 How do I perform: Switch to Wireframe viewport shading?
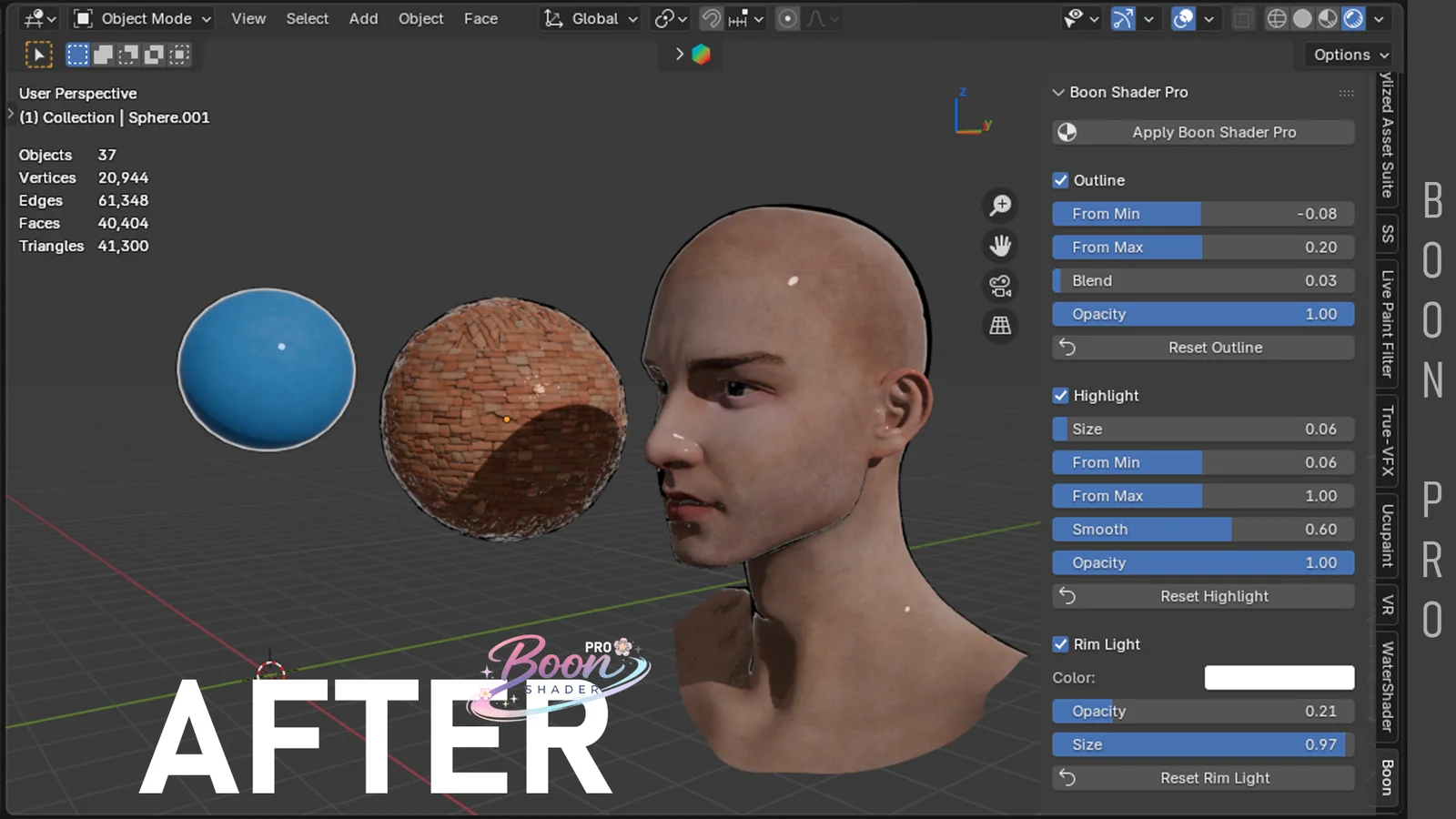(1277, 18)
